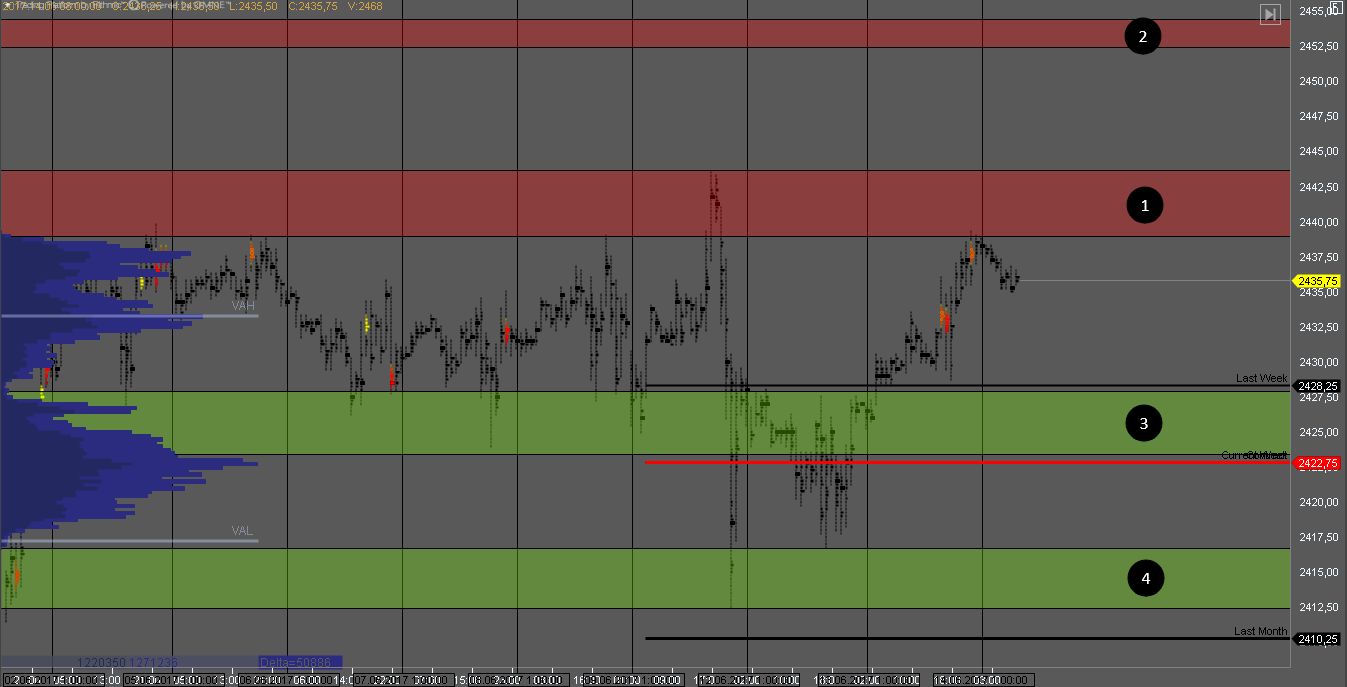
Task: Click the Delta=50886 volume label
Action: (300, 662)
